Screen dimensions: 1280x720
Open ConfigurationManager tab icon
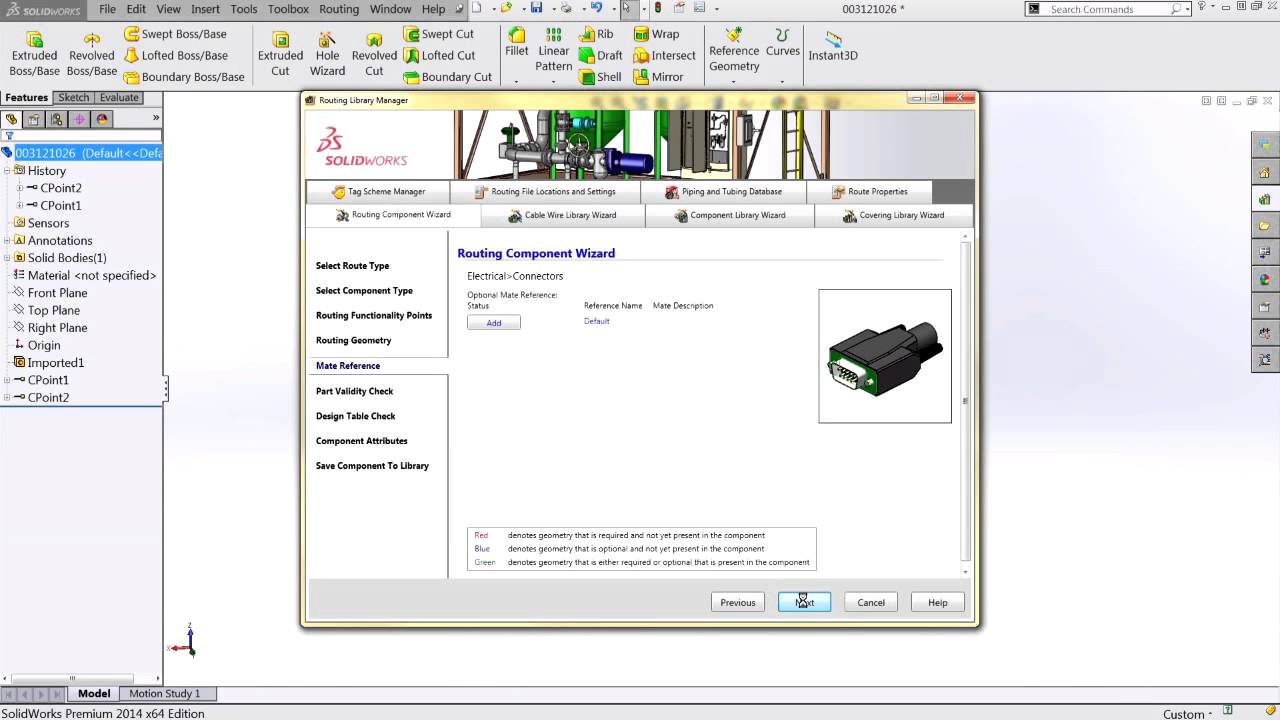(x=56, y=119)
